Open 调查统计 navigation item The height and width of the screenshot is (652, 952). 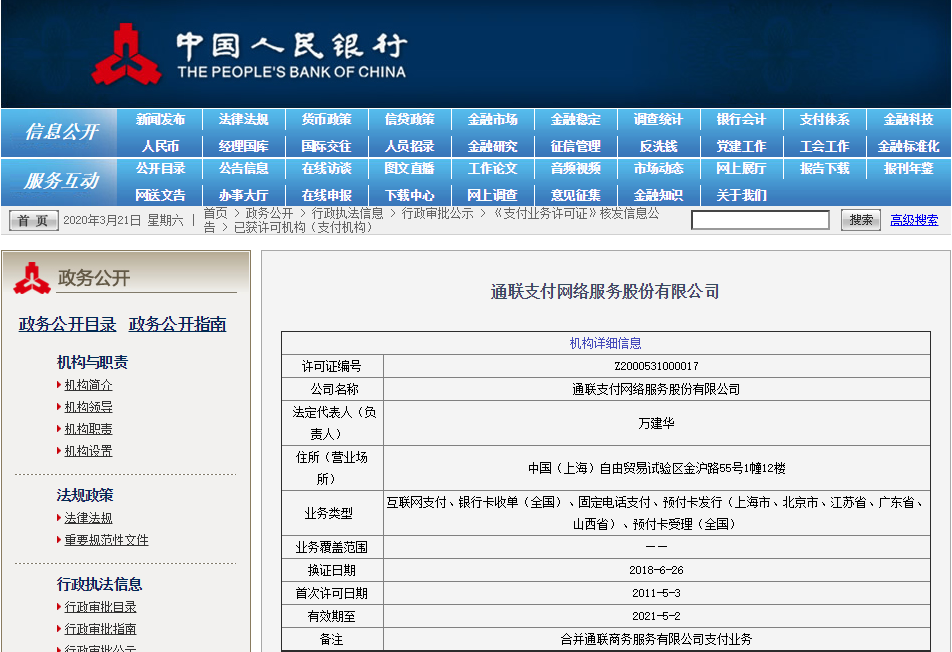(659, 120)
